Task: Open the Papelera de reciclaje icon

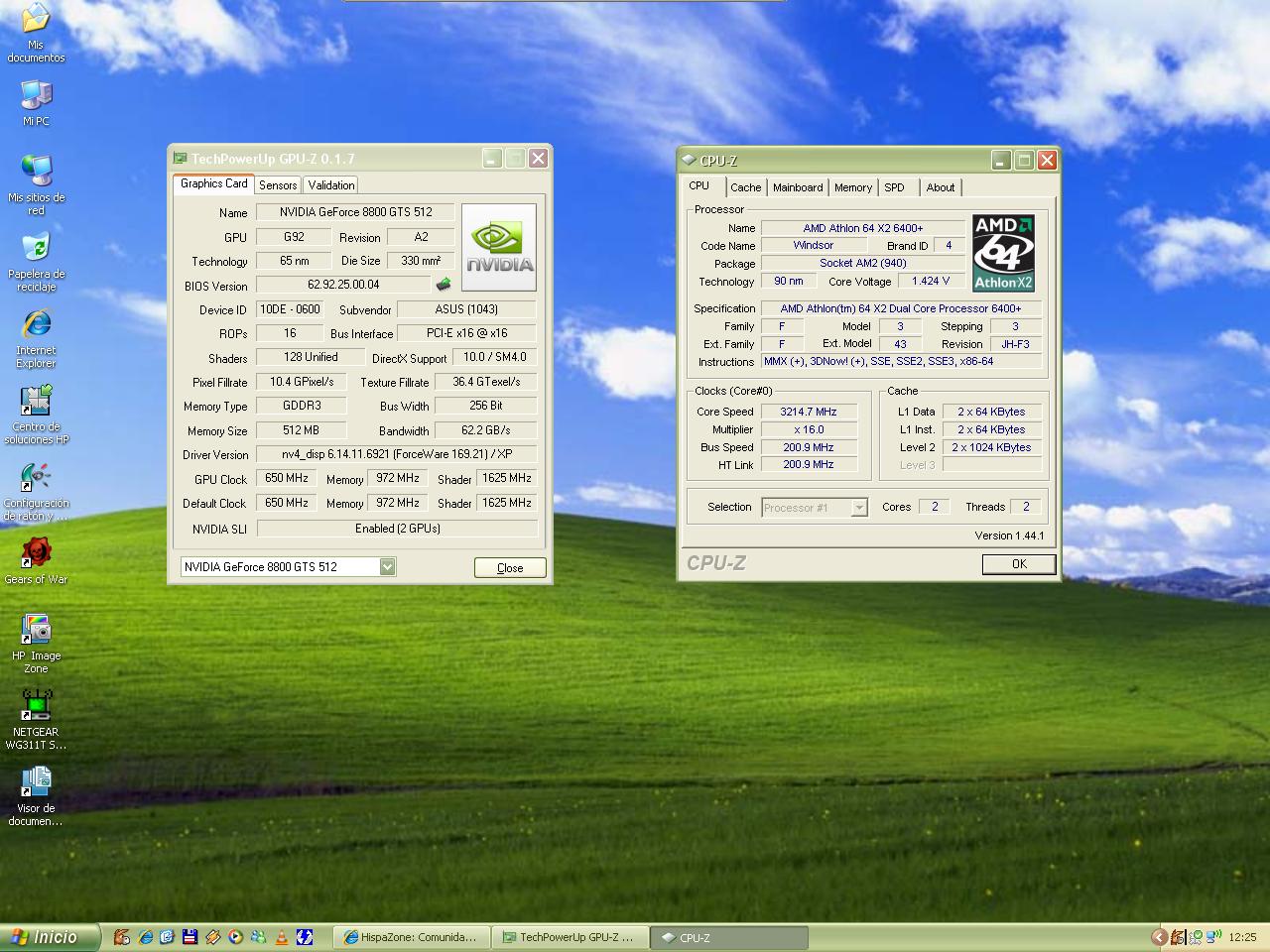Action: [x=36, y=248]
